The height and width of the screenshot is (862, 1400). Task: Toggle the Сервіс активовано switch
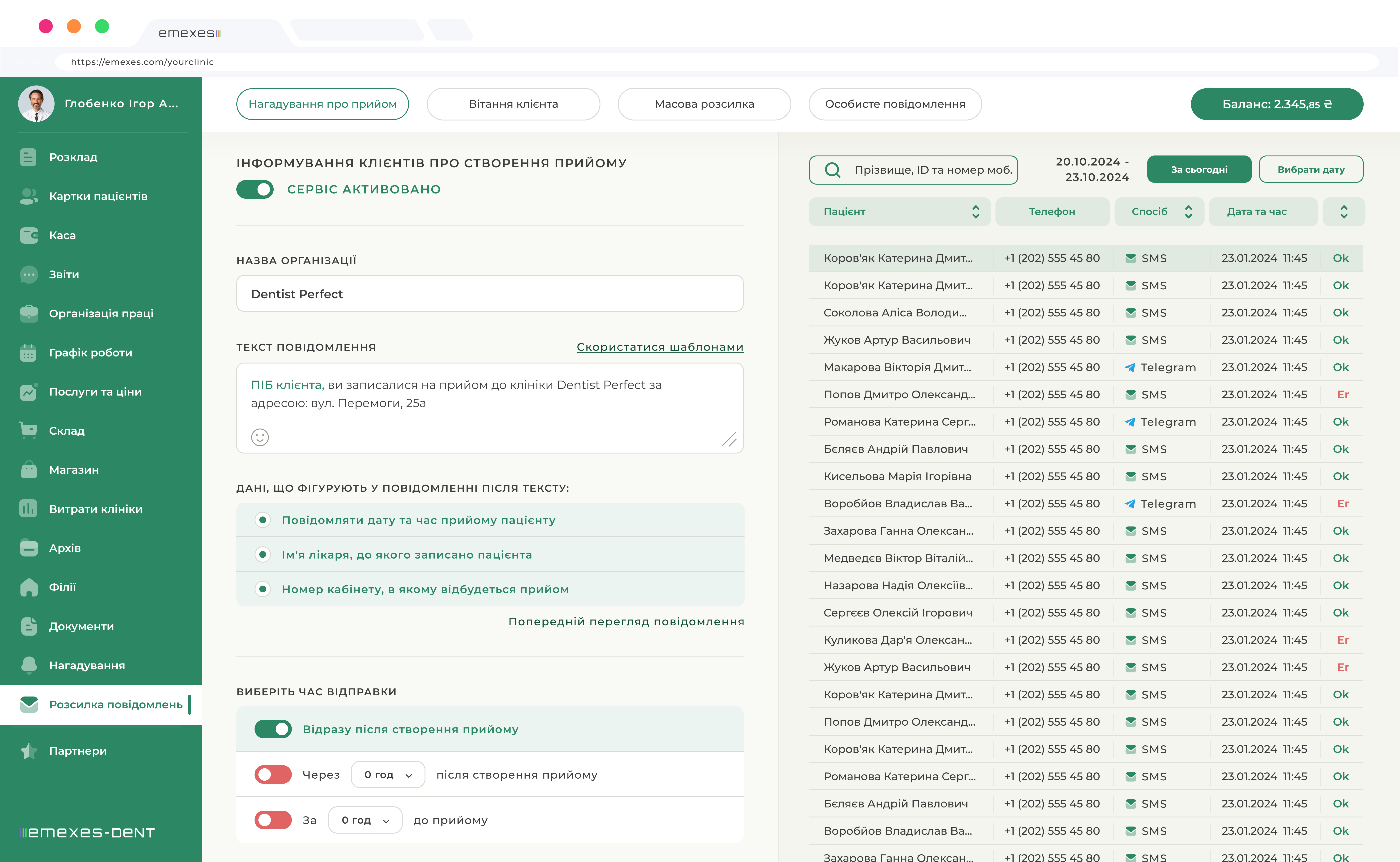tap(255, 189)
